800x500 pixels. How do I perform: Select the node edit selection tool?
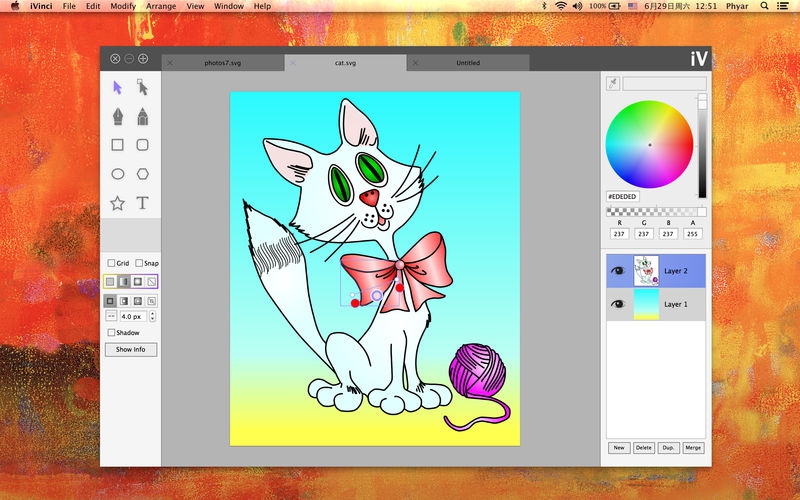pos(143,88)
